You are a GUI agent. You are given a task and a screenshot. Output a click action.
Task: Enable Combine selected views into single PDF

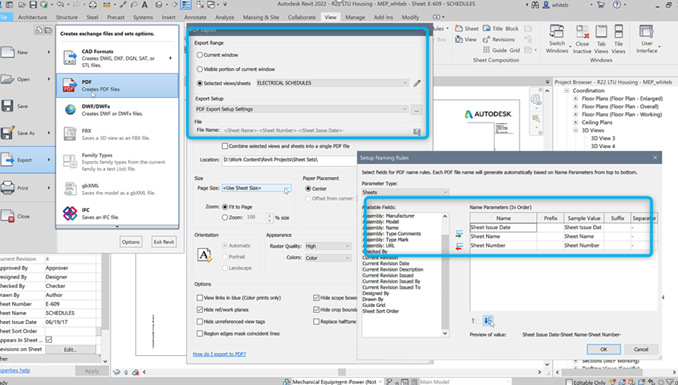click(x=225, y=146)
